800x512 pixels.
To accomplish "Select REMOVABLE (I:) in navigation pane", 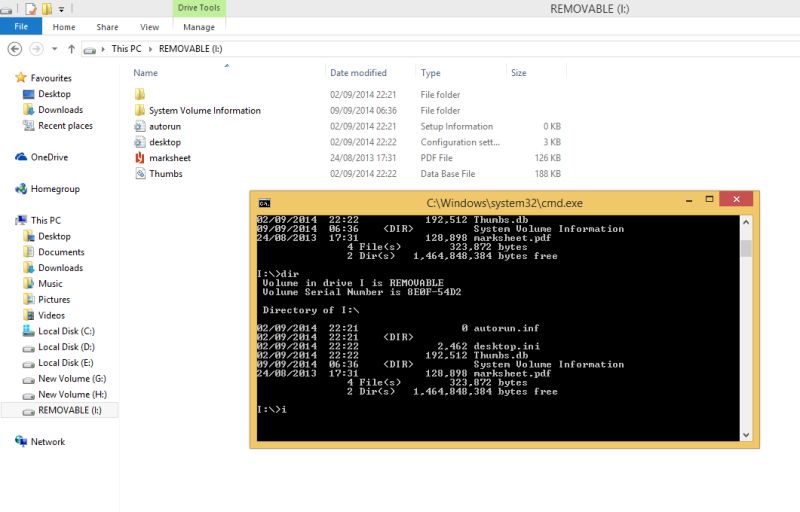I will [69, 410].
